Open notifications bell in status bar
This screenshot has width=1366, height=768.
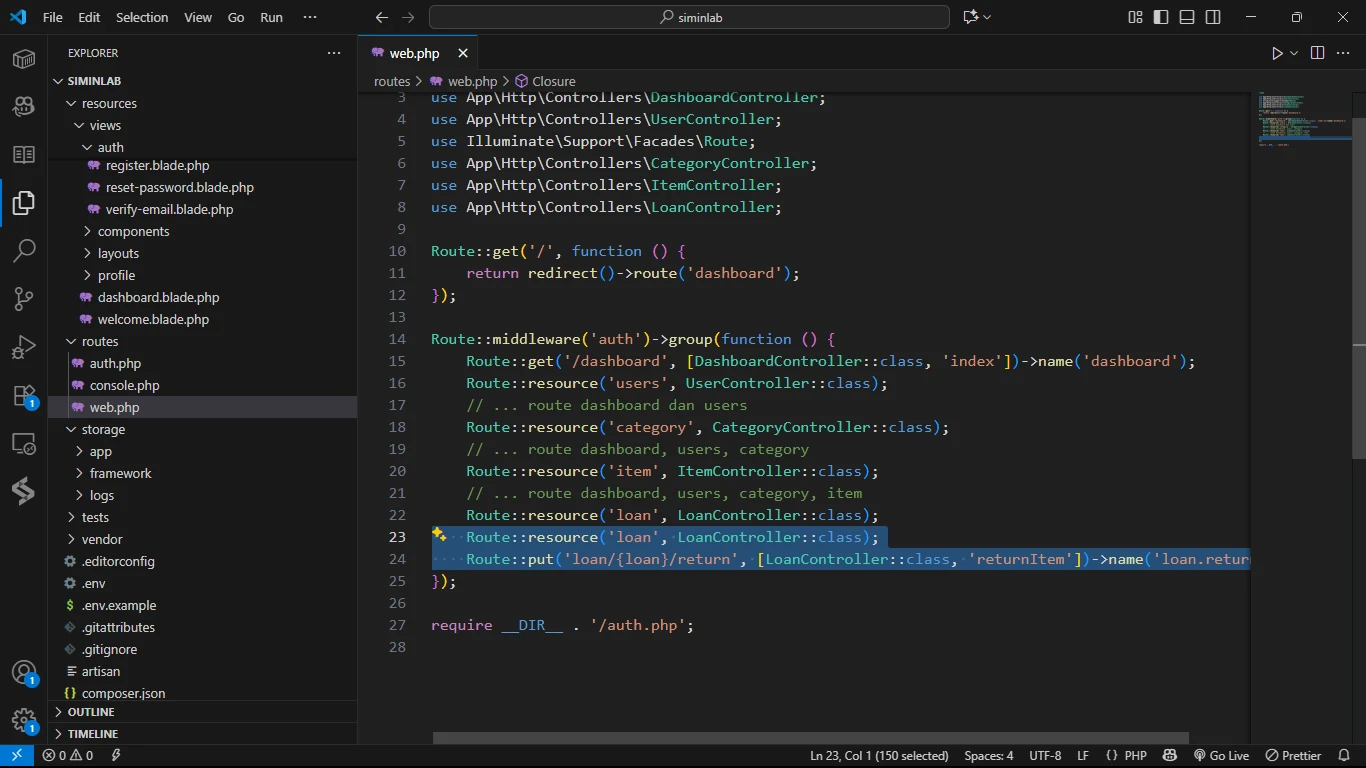[x=1345, y=756]
